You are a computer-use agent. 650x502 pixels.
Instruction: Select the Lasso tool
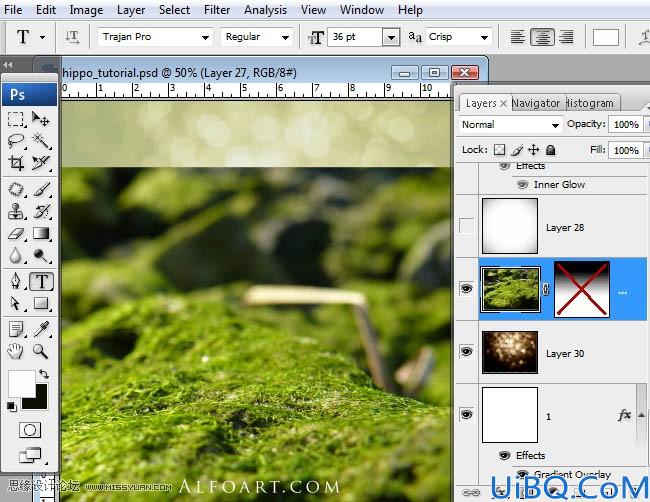point(16,141)
